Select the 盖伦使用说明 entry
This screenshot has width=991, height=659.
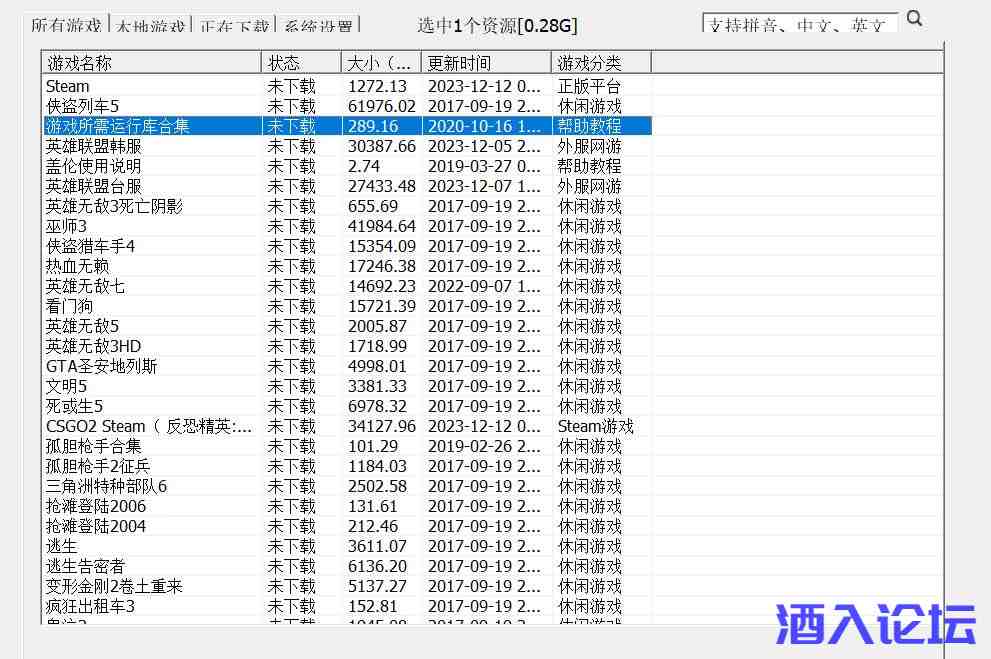[x=346, y=166]
